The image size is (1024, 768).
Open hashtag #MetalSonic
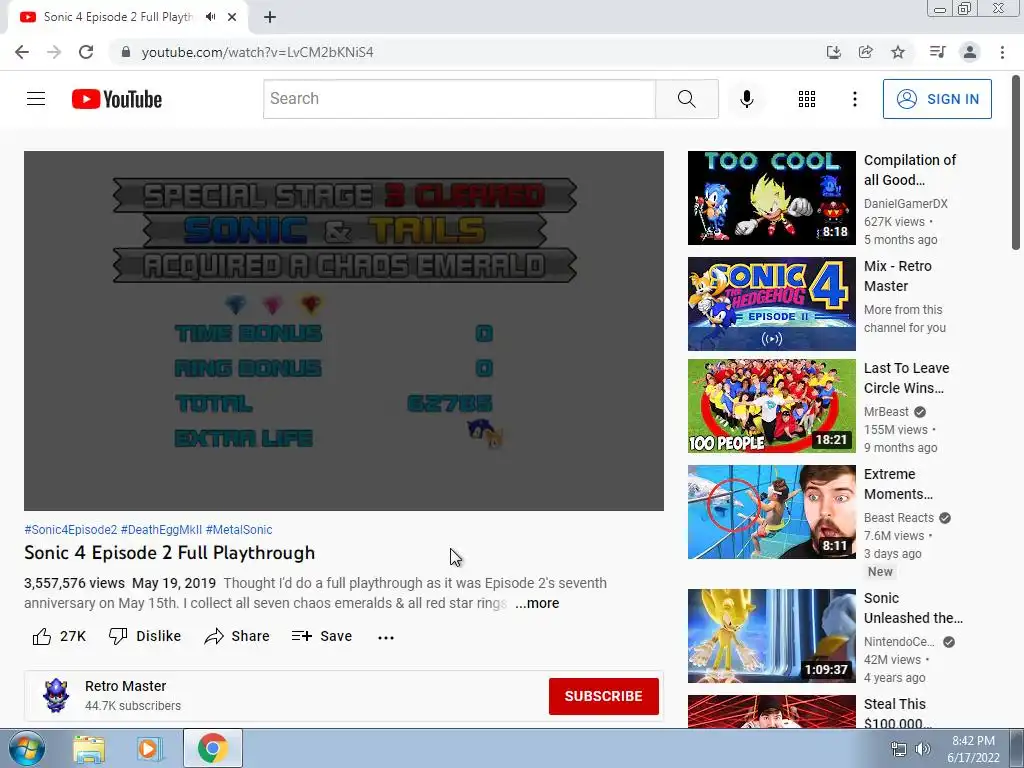click(x=239, y=530)
